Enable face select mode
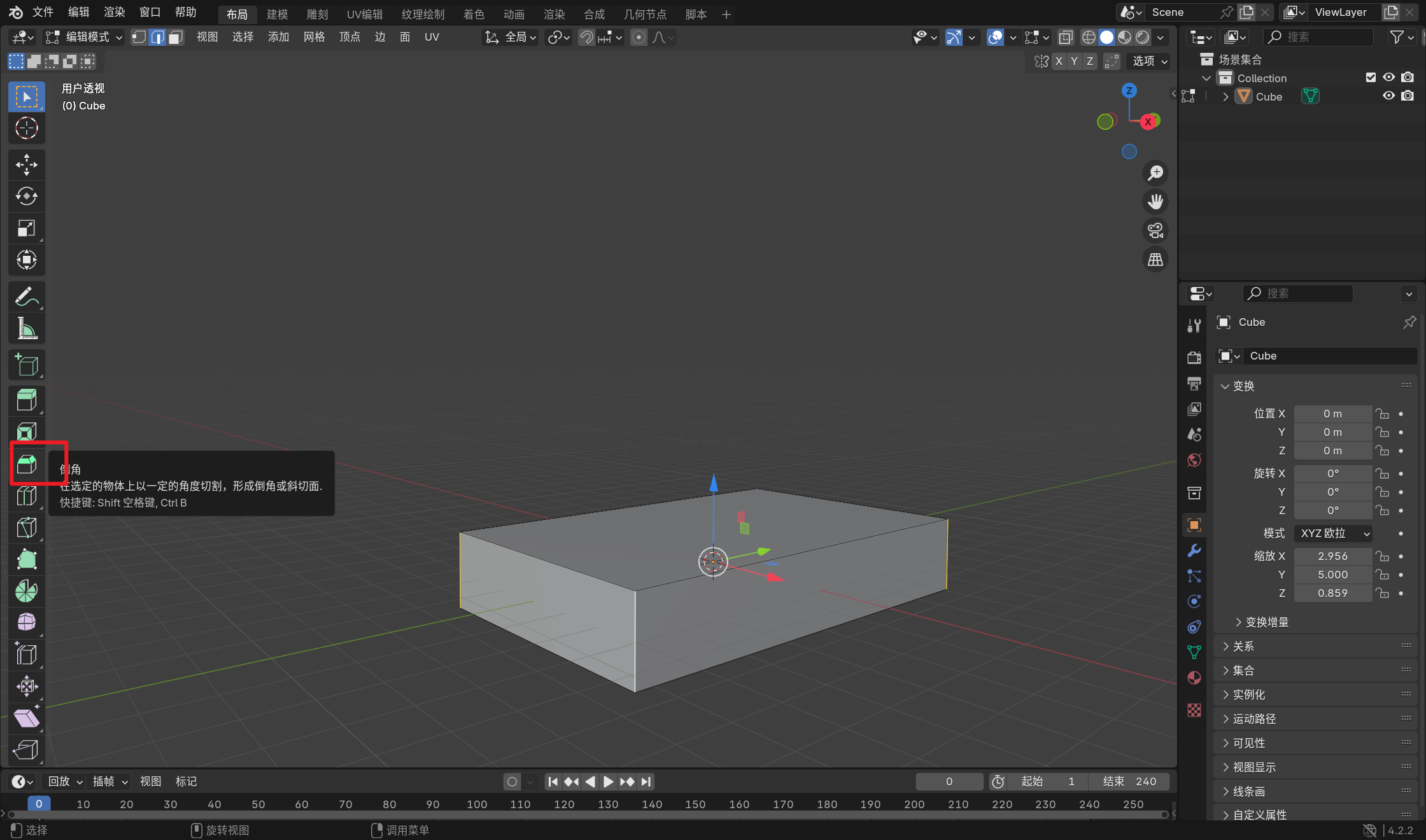Screen dimensions: 1426x840 point(176,38)
